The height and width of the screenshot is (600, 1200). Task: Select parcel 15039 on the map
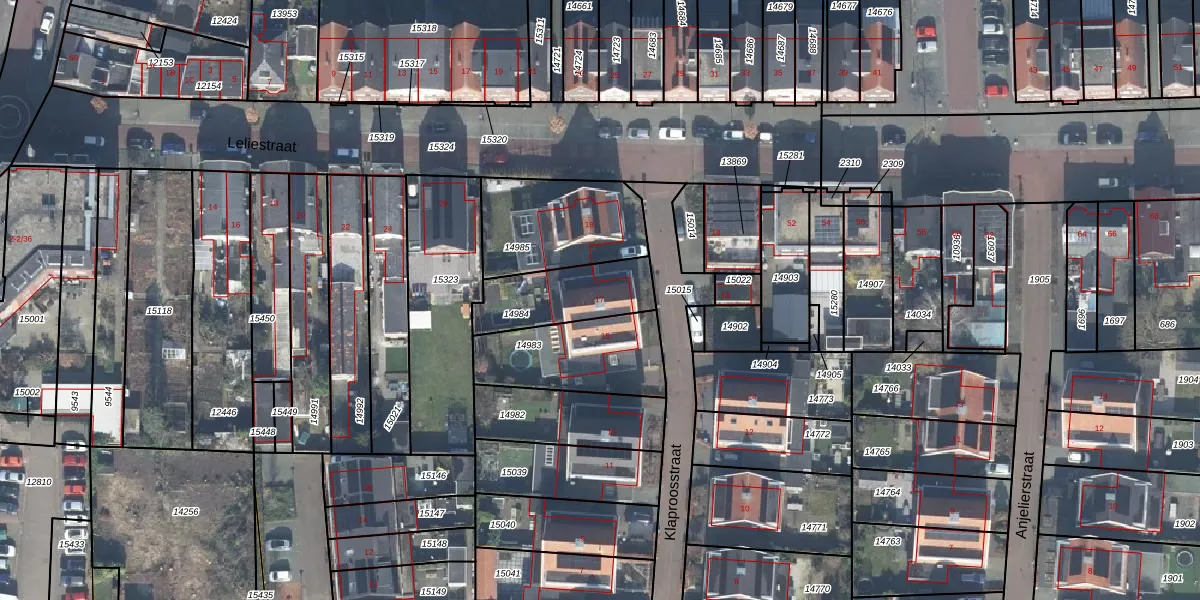[514, 471]
